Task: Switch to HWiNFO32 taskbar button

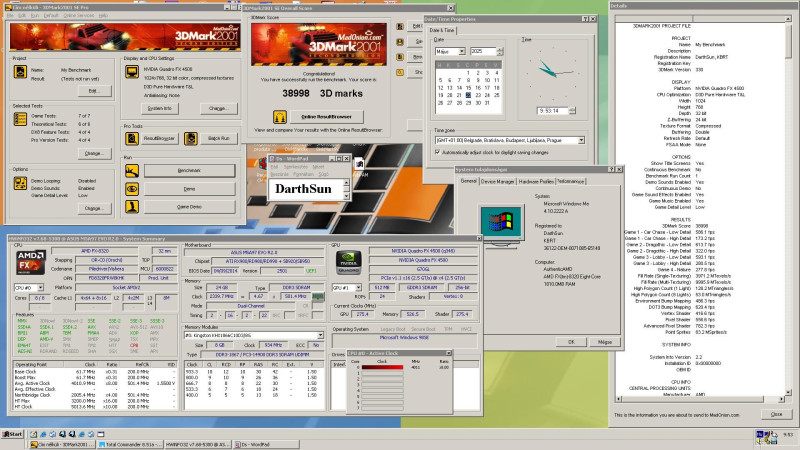Action: [198, 445]
